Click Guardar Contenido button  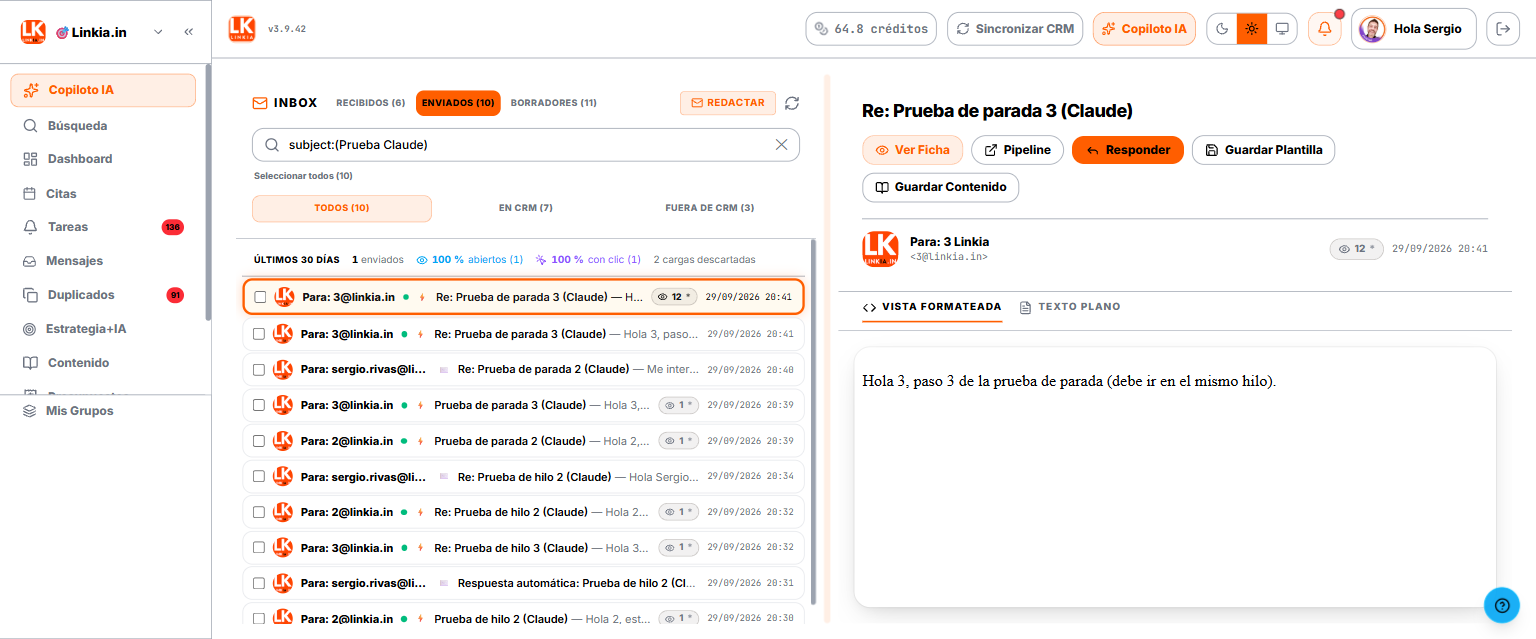(x=941, y=187)
